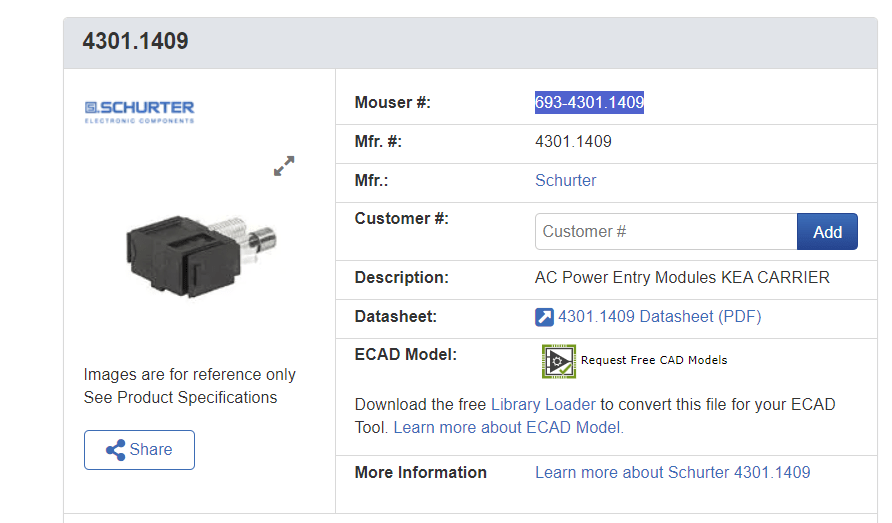Screen dimensions: 892x523
Task: Click the Mfr. # value 4301.1409
Action: (573, 142)
